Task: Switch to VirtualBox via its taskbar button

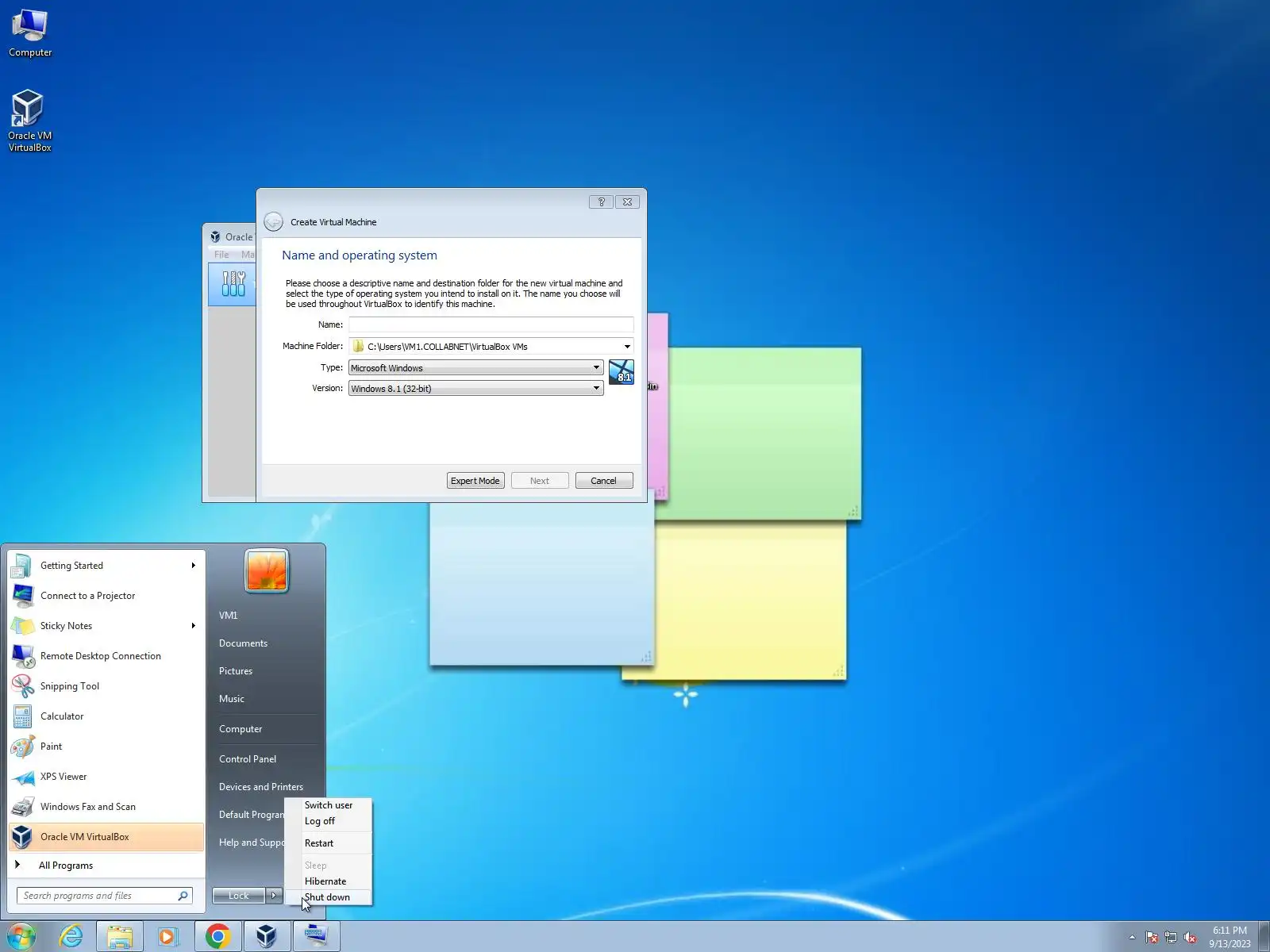Action: 266,937
